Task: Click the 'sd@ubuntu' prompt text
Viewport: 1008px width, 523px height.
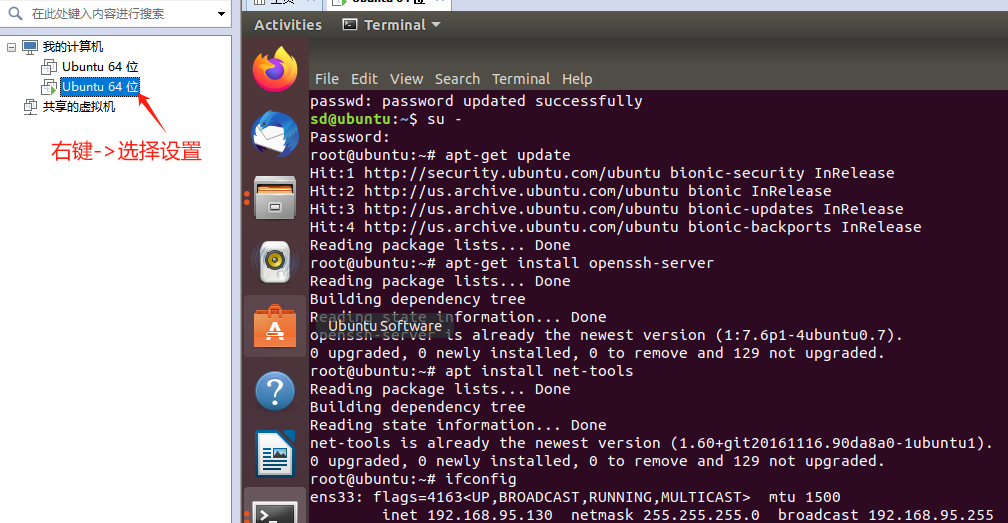Action: pyautogui.click(x=350, y=119)
